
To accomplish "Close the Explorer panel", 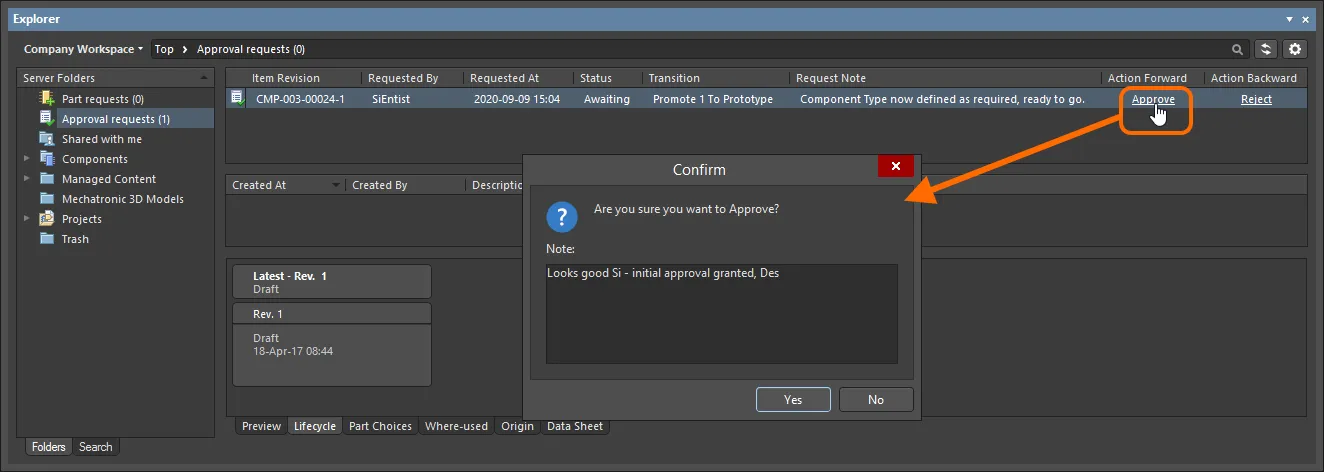I will [x=1308, y=19].
